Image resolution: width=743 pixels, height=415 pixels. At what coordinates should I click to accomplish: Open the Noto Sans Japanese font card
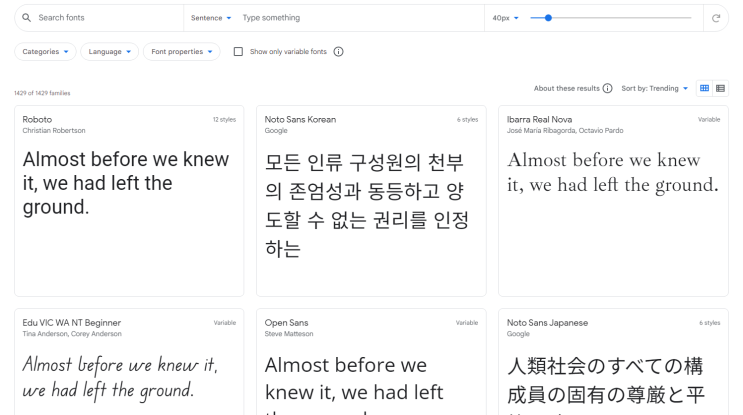pyautogui.click(x=613, y=362)
